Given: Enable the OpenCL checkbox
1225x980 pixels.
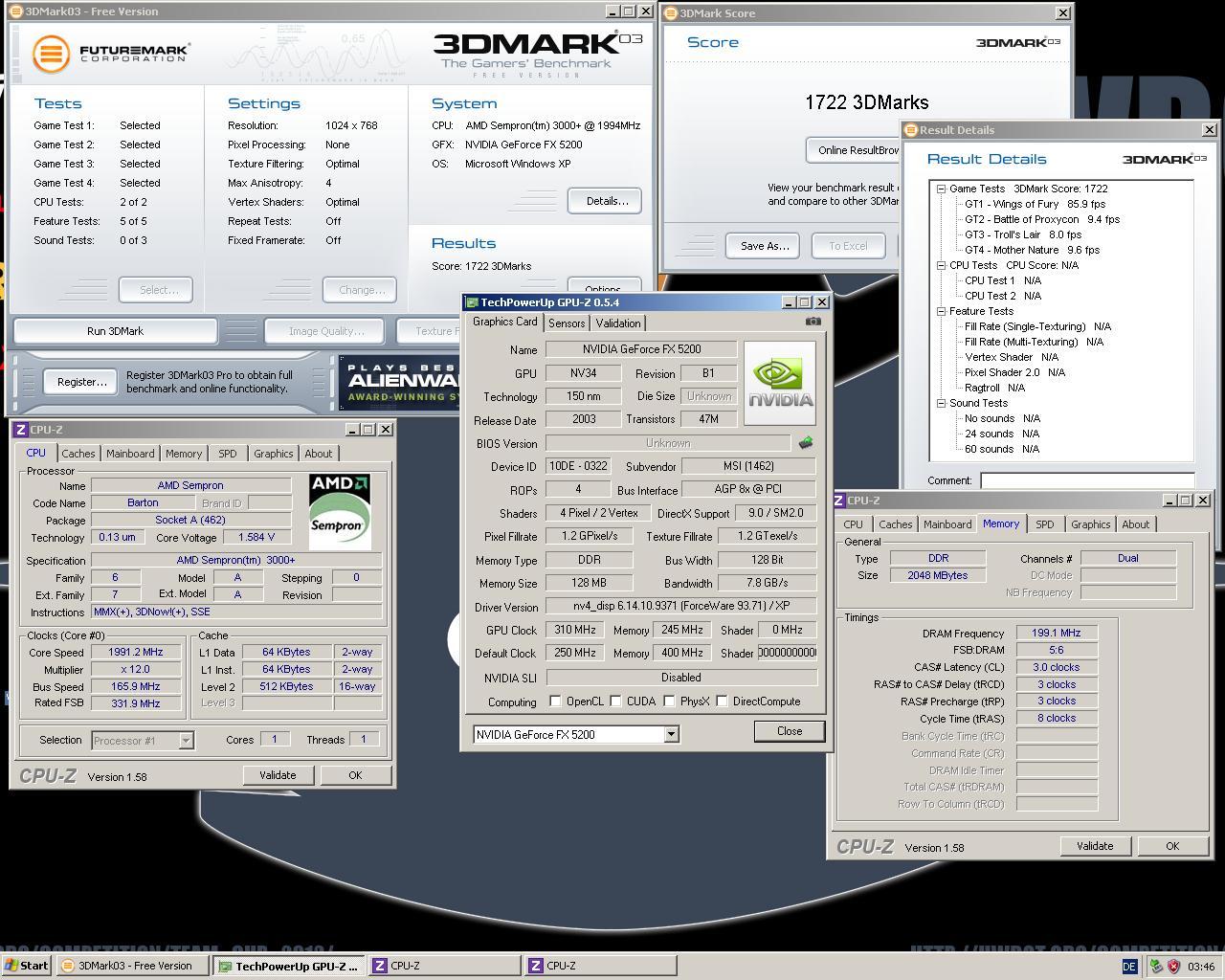Looking at the screenshot, I should click(x=555, y=702).
